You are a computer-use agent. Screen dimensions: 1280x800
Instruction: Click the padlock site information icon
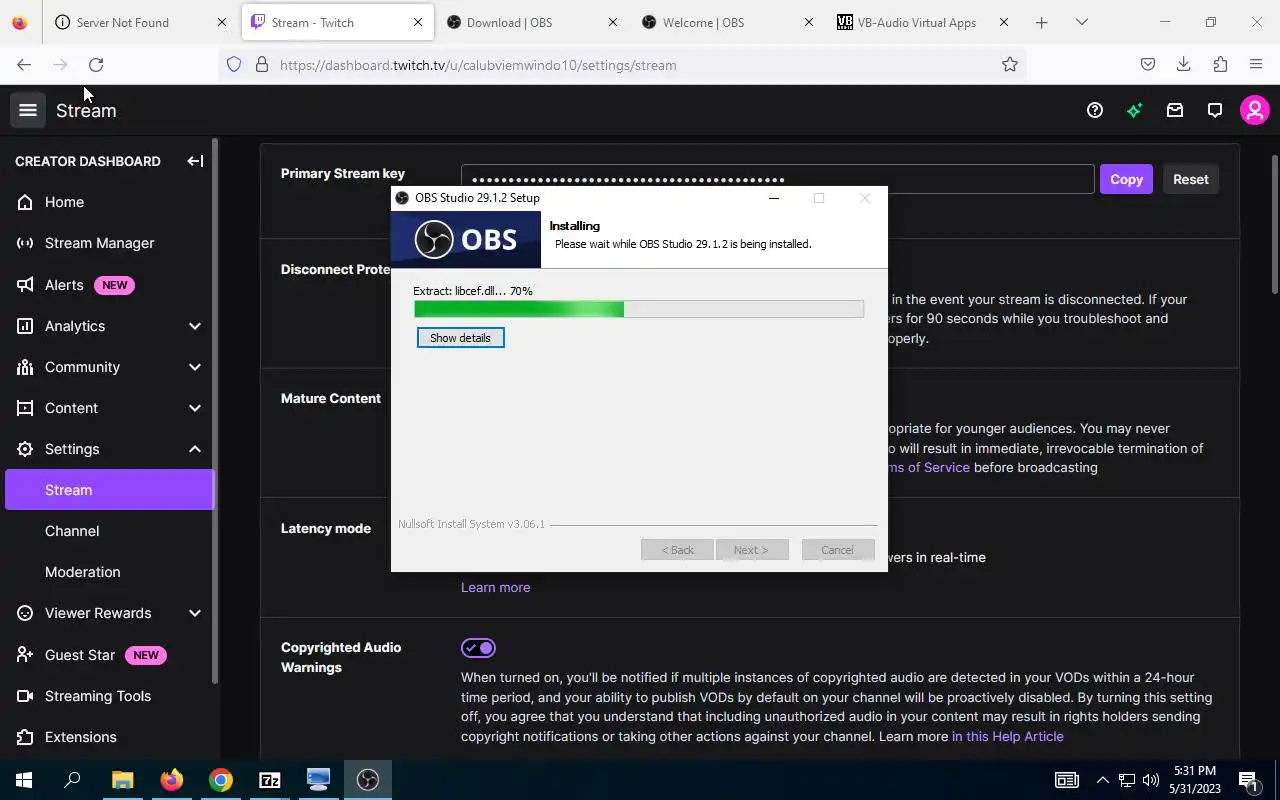262,64
